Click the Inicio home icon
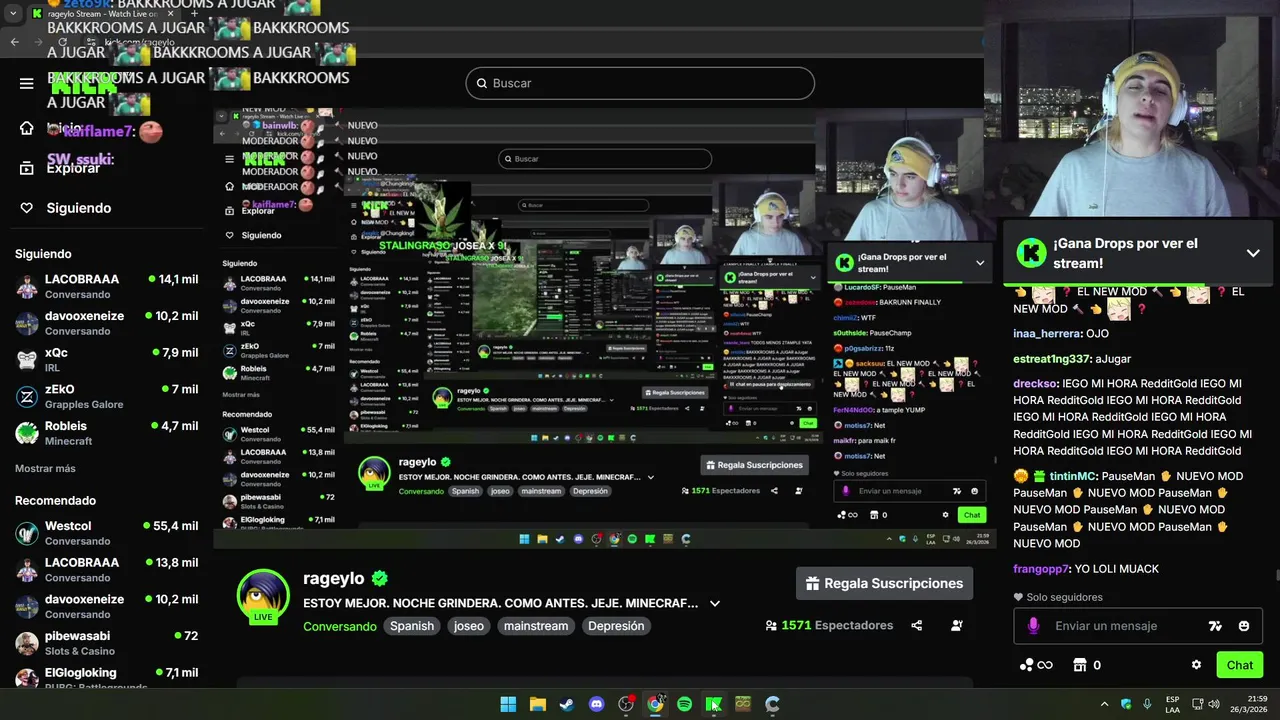Screen dimensions: 1280x720 27,128
